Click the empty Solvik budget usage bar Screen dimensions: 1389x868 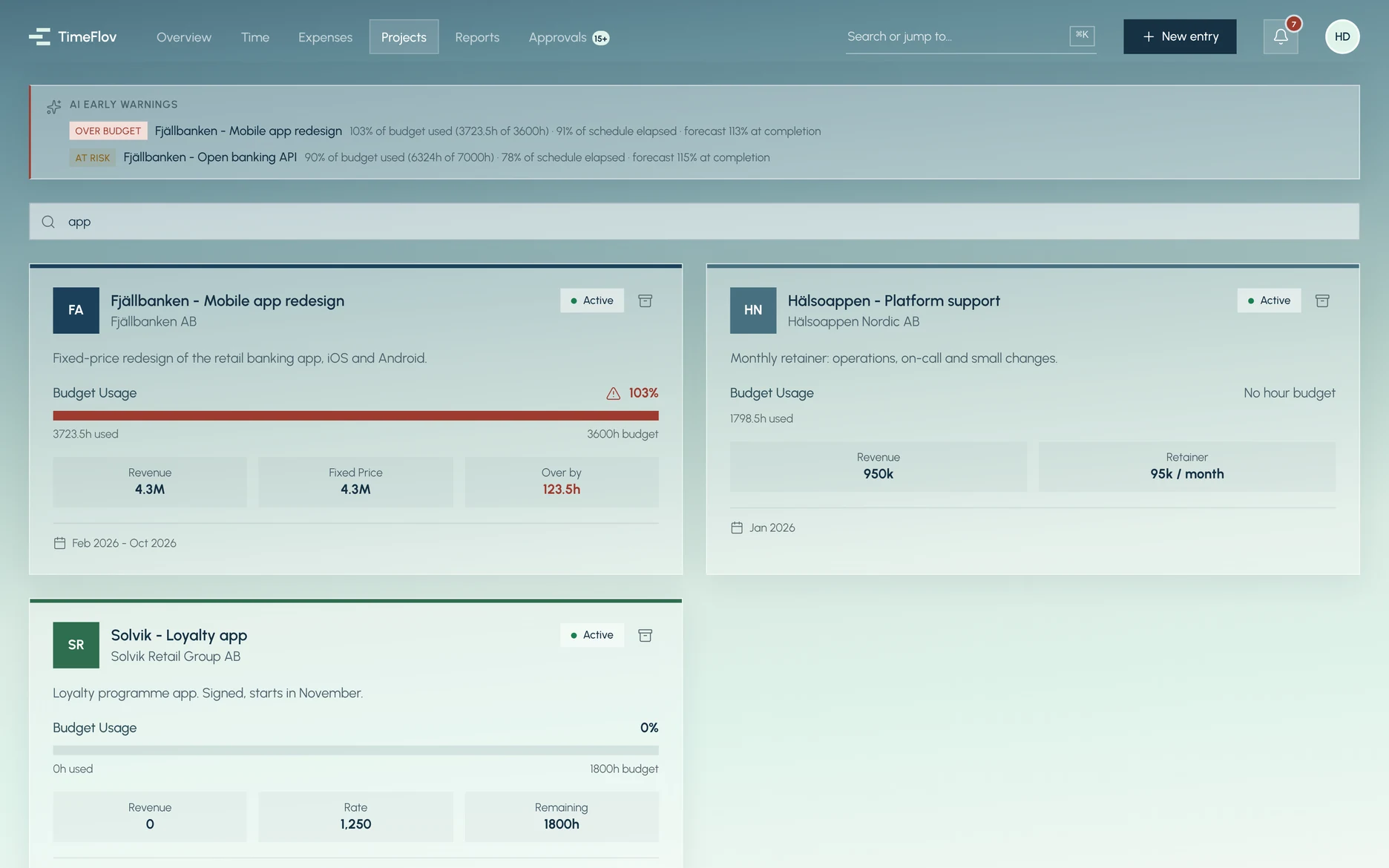tap(355, 750)
